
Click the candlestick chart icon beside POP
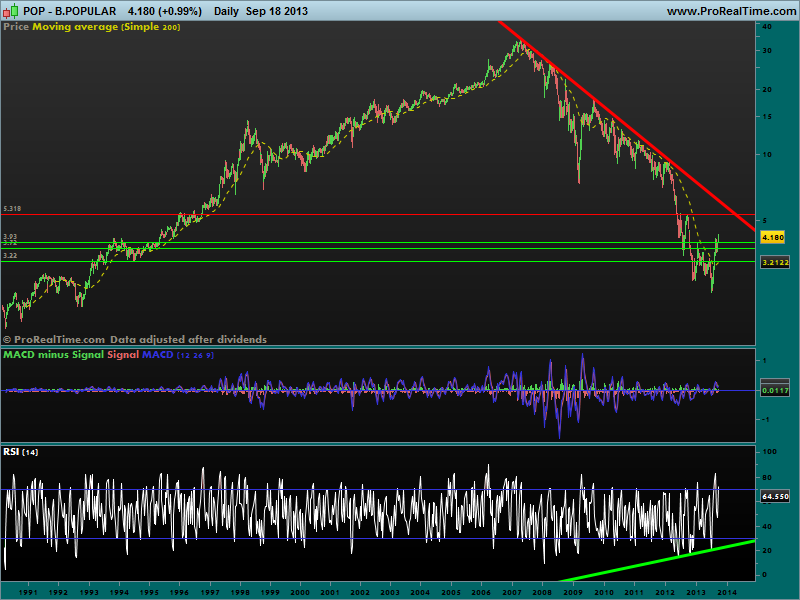tap(11, 10)
